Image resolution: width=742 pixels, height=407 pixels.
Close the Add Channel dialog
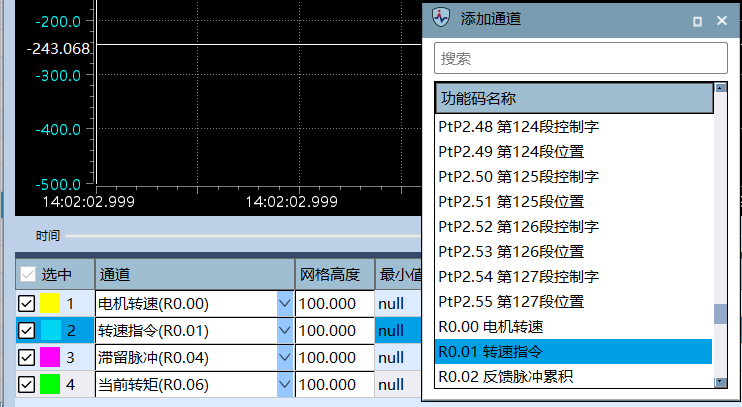(x=721, y=20)
